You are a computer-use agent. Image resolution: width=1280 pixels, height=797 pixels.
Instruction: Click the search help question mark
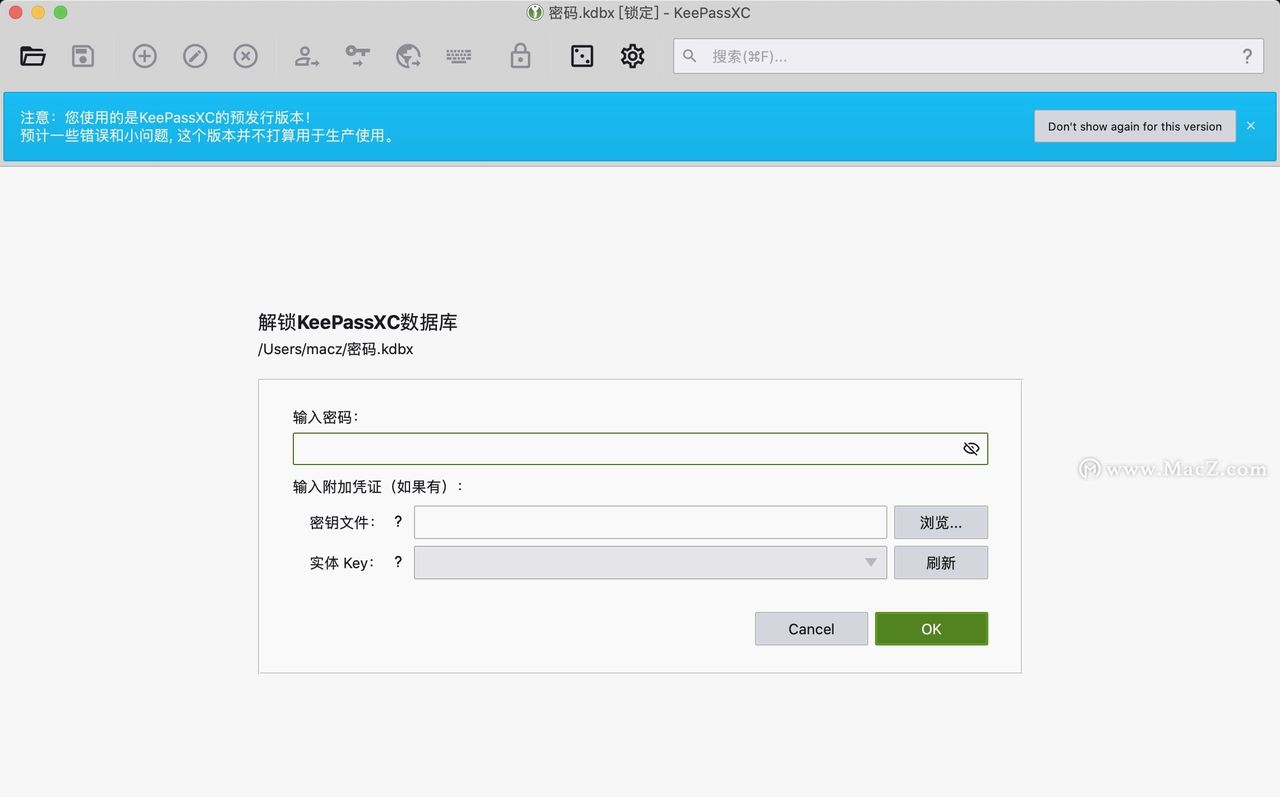[x=1247, y=56]
